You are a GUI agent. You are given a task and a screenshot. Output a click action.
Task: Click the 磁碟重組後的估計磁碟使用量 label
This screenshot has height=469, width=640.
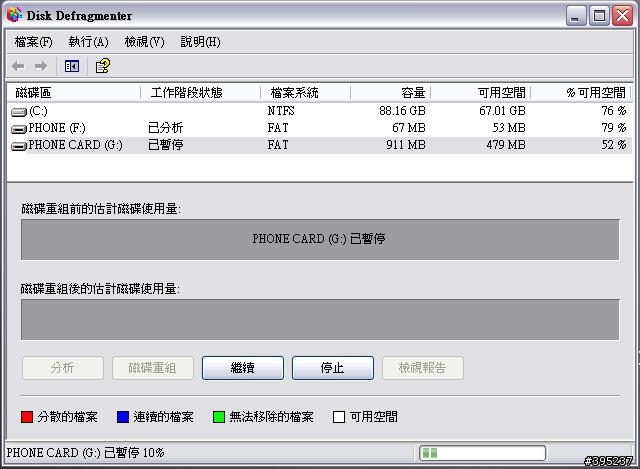100,289
